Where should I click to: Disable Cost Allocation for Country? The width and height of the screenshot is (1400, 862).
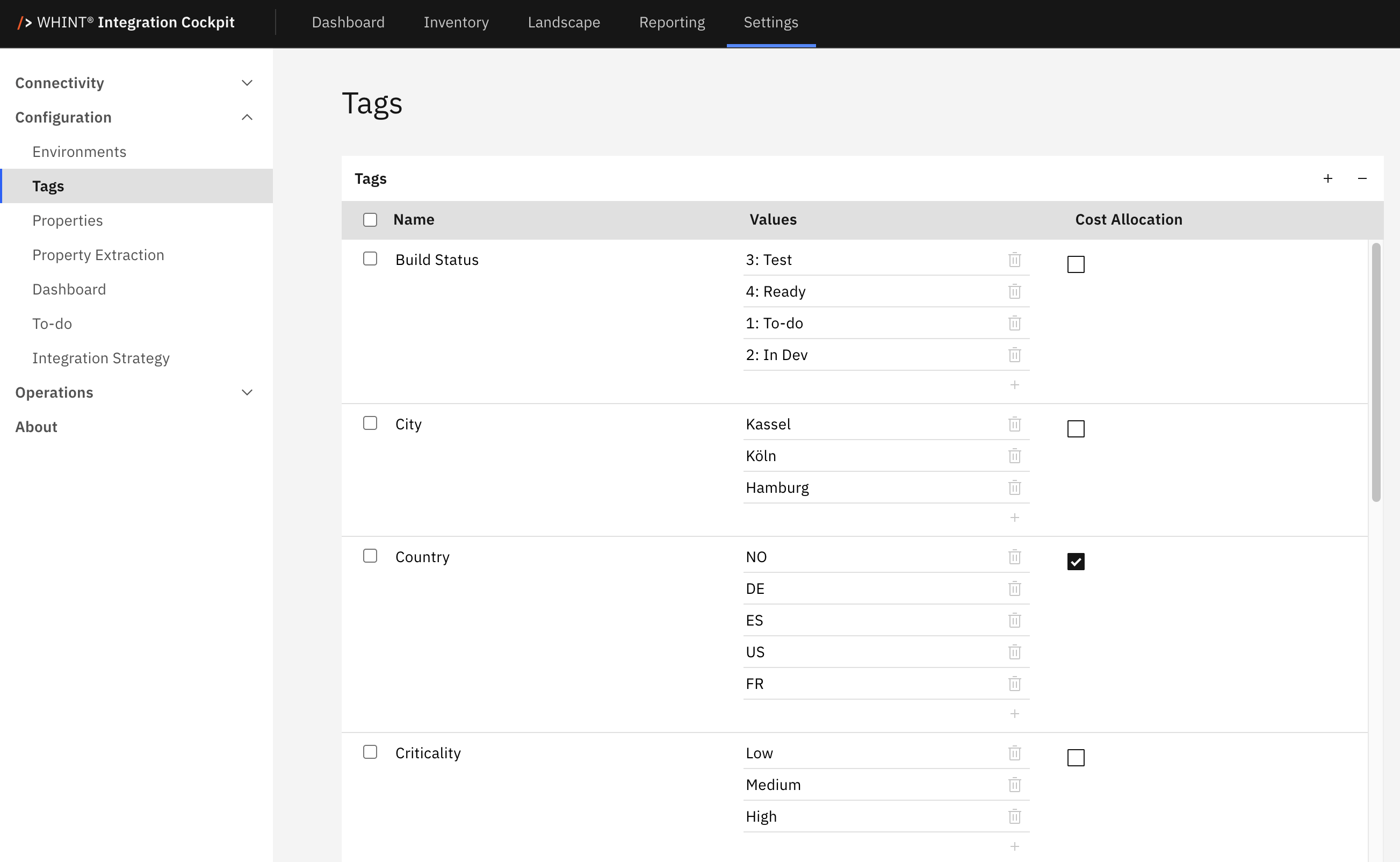tap(1075, 562)
